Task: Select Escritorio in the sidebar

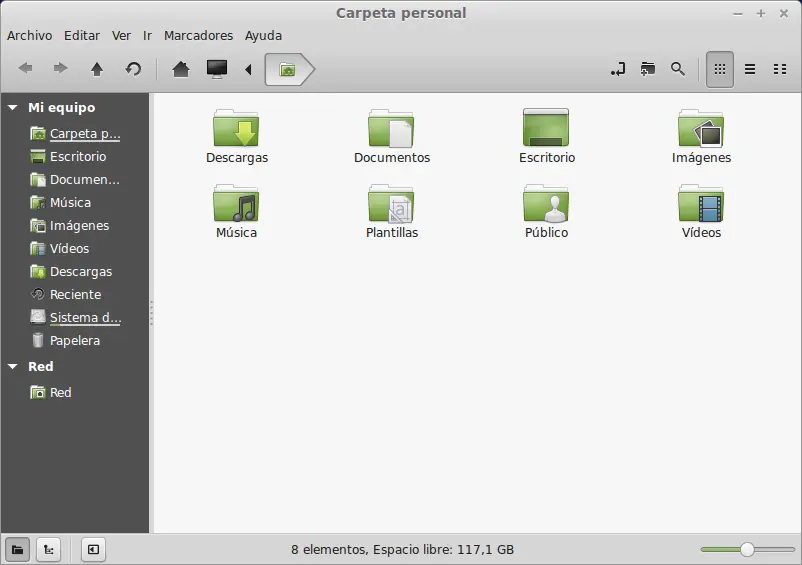Action: 68,156
